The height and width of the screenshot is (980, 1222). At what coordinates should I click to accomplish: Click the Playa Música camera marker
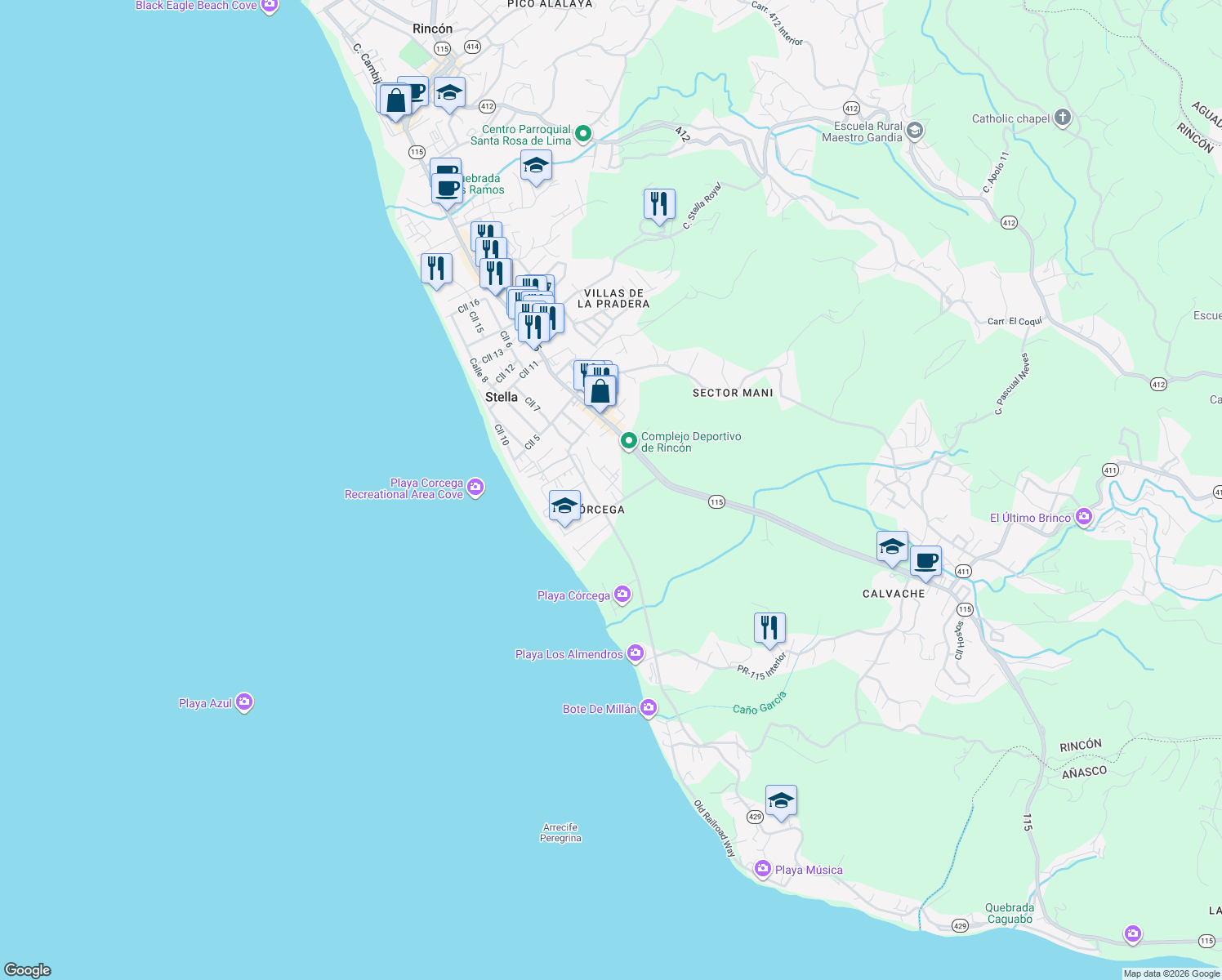763,870
